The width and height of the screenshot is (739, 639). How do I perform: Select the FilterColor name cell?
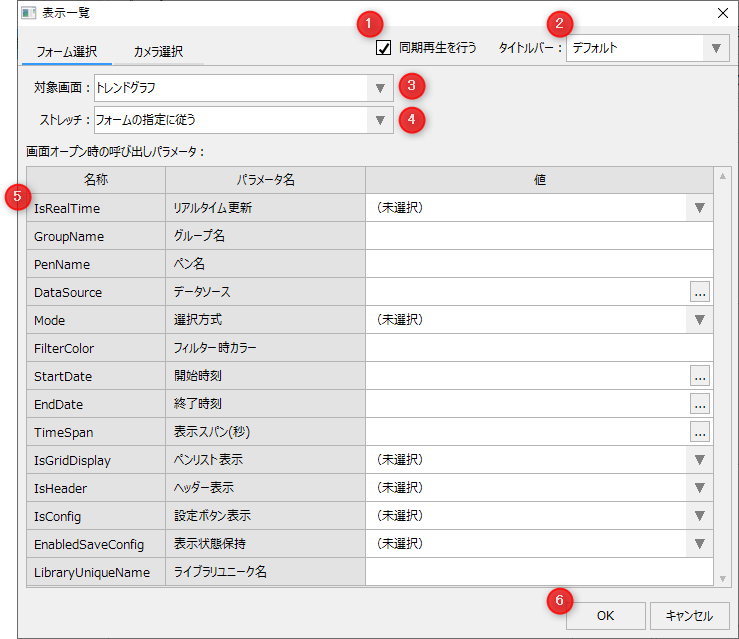96,348
